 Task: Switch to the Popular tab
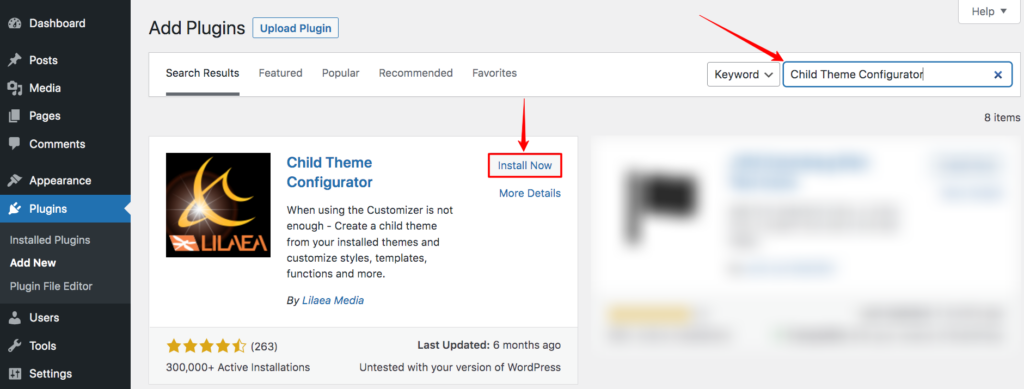coord(340,73)
